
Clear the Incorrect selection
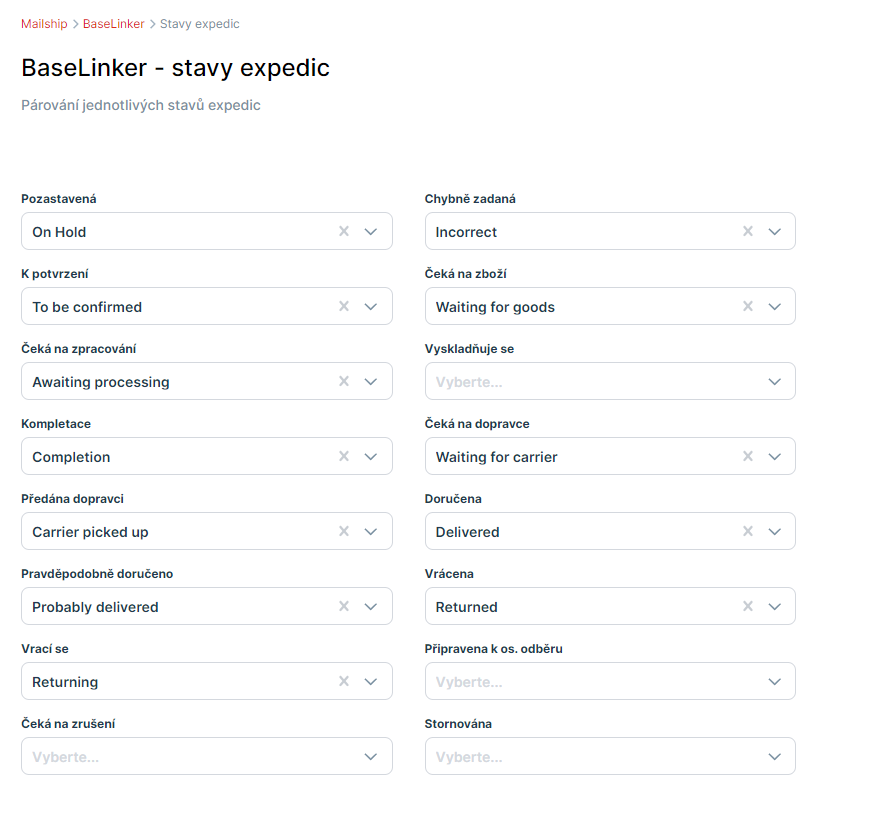click(747, 231)
